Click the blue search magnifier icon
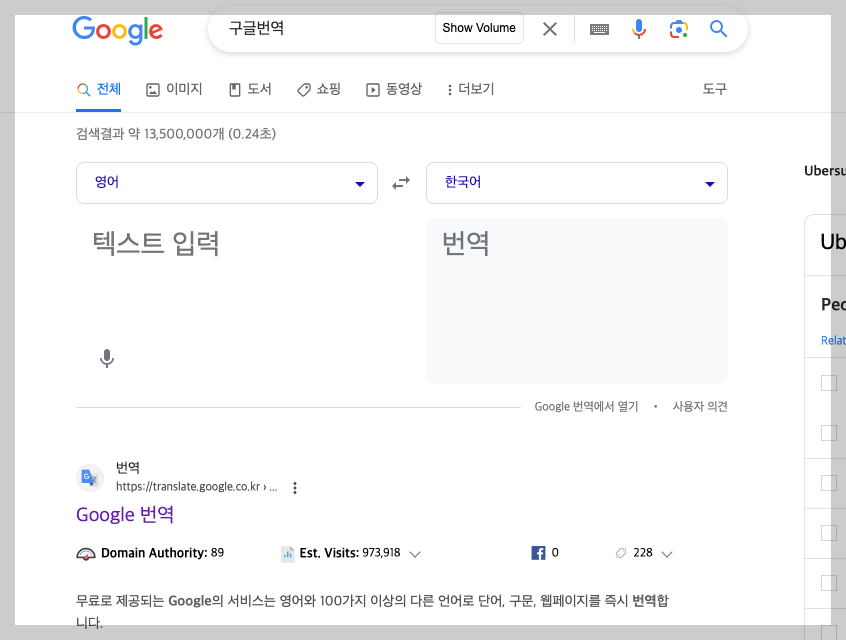The width and height of the screenshot is (846, 640). pyautogui.click(x=718, y=29)
